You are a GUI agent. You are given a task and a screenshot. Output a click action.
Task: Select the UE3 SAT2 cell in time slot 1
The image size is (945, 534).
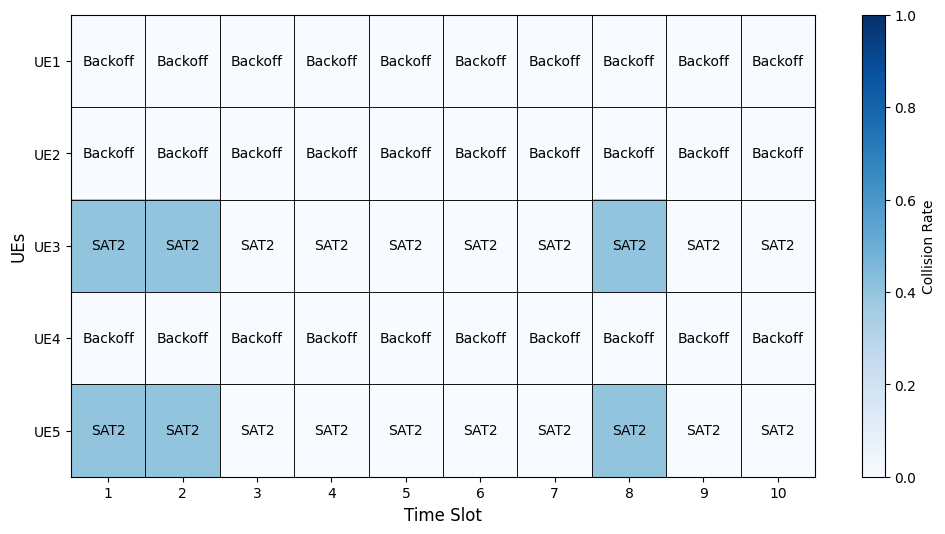click(108, 246)
